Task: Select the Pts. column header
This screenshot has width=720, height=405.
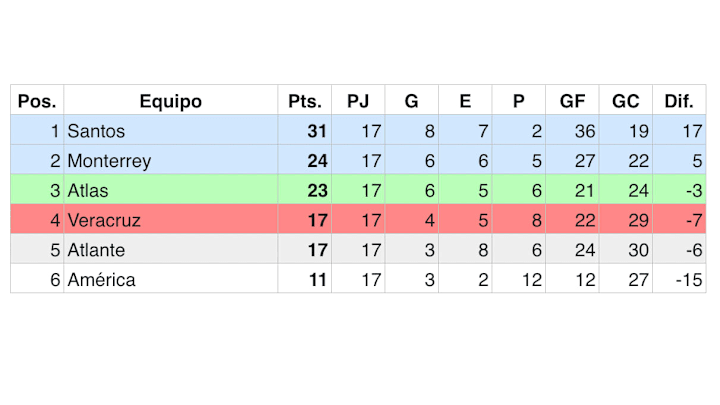Action: [304, 101]
